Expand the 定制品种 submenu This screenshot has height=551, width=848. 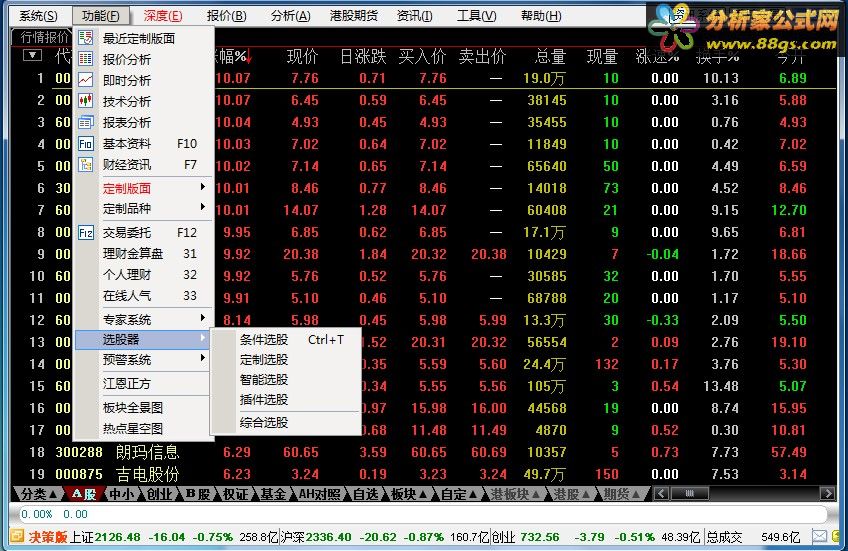tap(143, 208)
